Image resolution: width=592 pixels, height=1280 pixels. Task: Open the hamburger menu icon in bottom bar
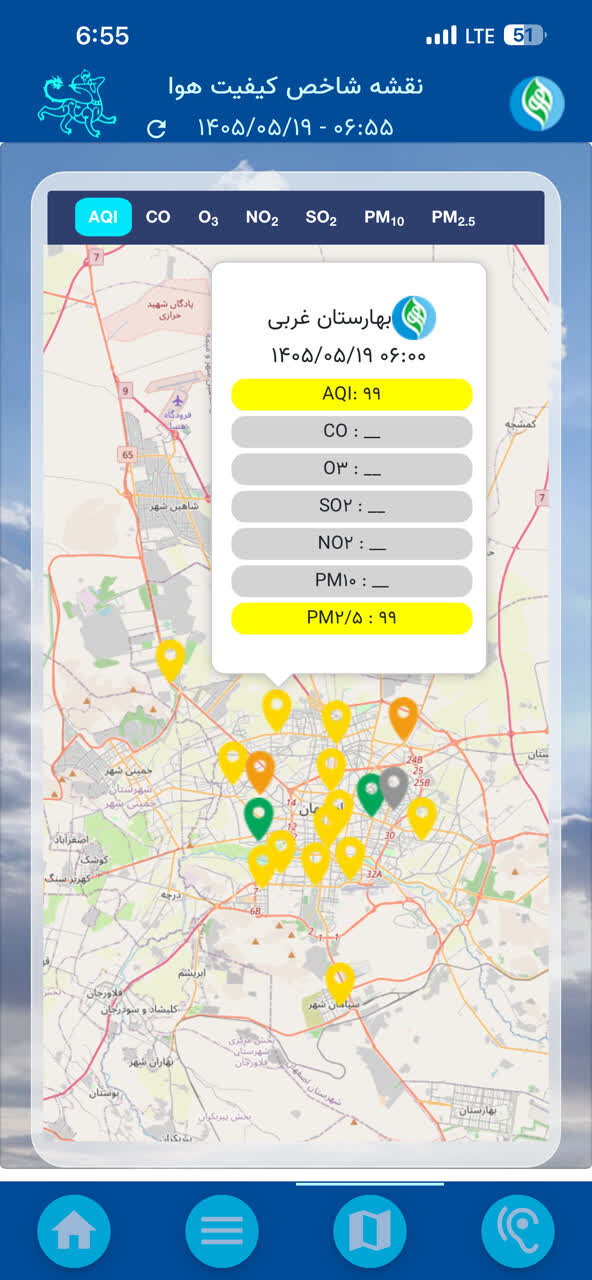coord(222,1231)
